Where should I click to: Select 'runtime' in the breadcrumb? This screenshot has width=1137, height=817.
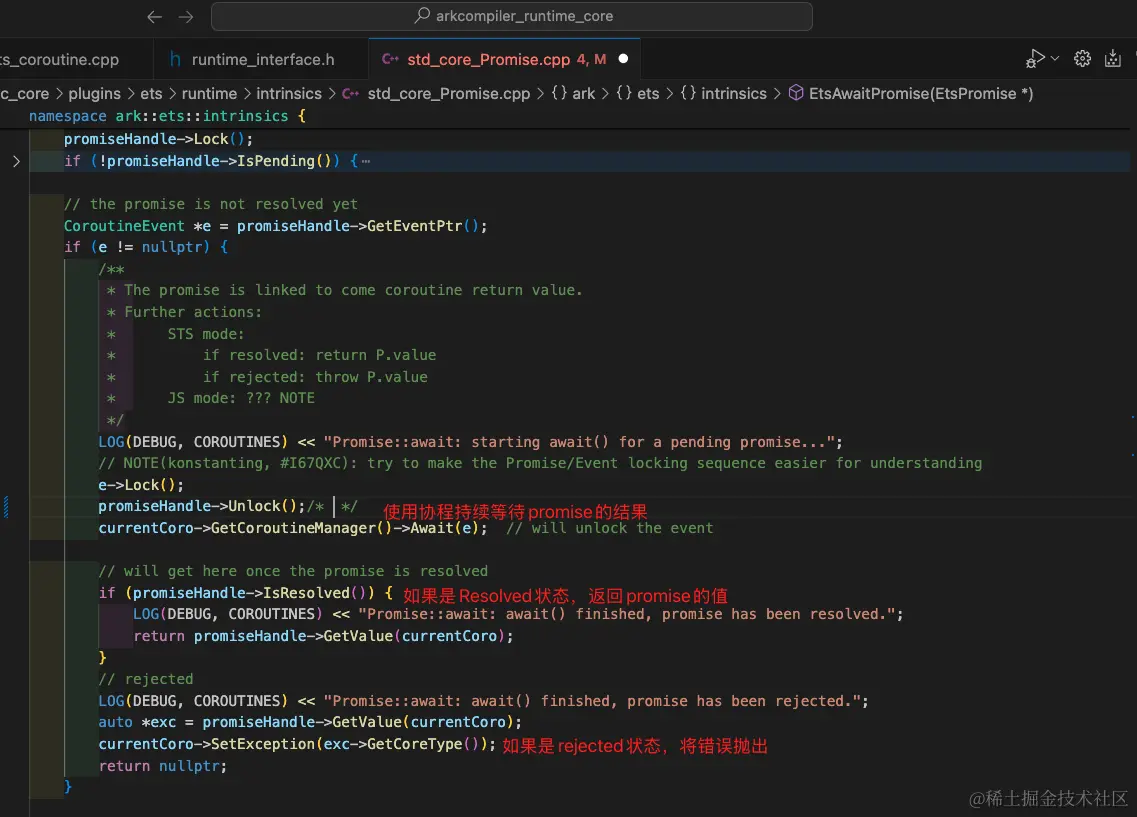point(209,94)
